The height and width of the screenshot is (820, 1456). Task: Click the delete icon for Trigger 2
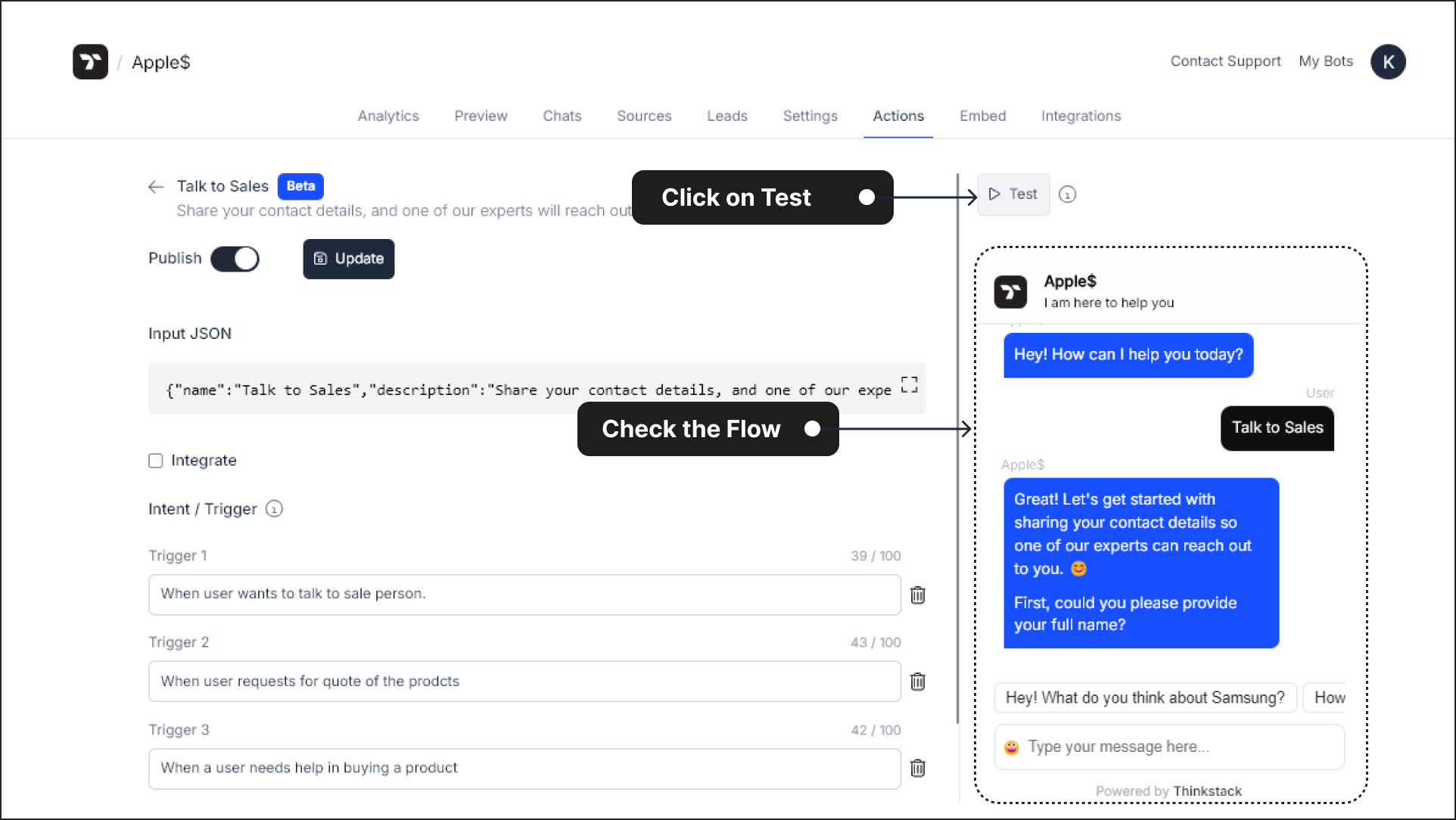coord(918,681)
